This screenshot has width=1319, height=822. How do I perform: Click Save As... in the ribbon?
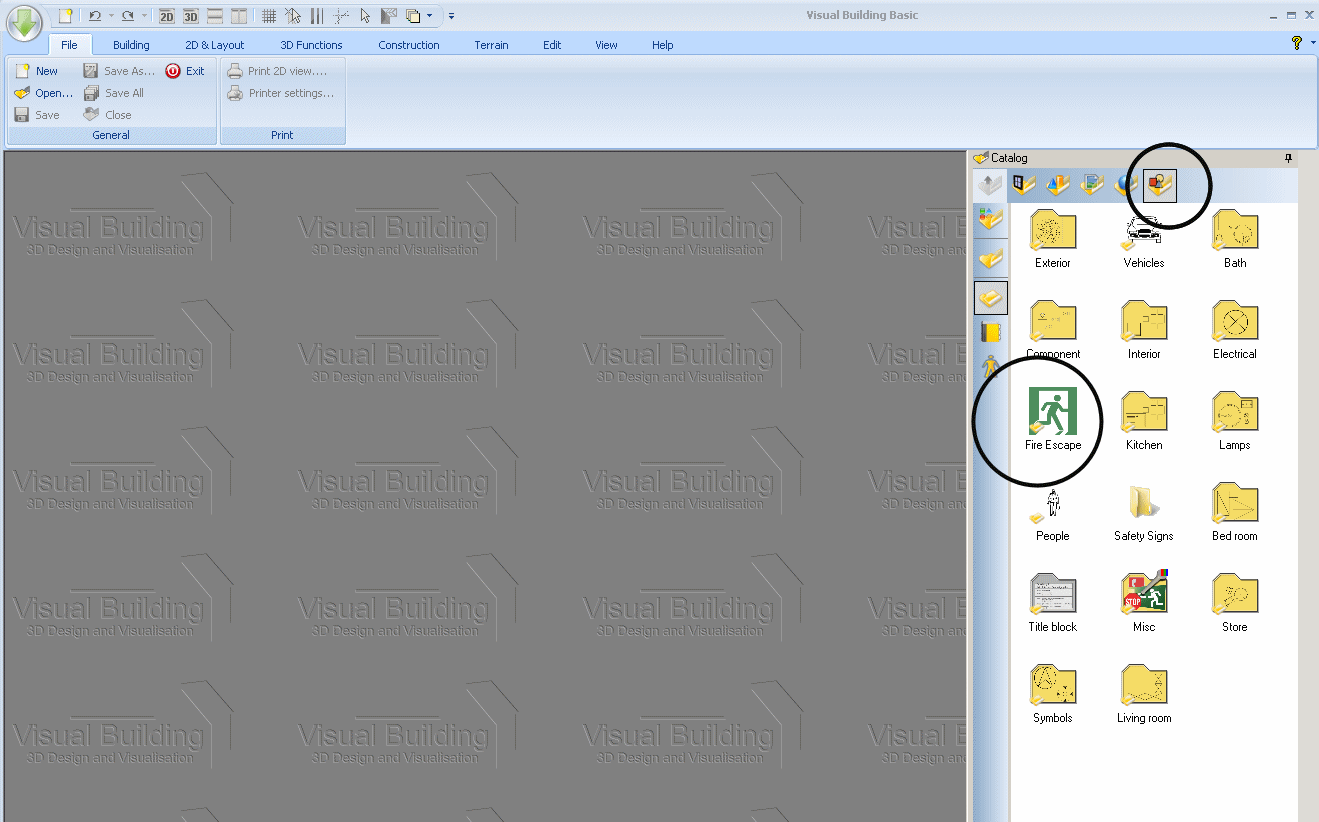(x=119, y=71)
